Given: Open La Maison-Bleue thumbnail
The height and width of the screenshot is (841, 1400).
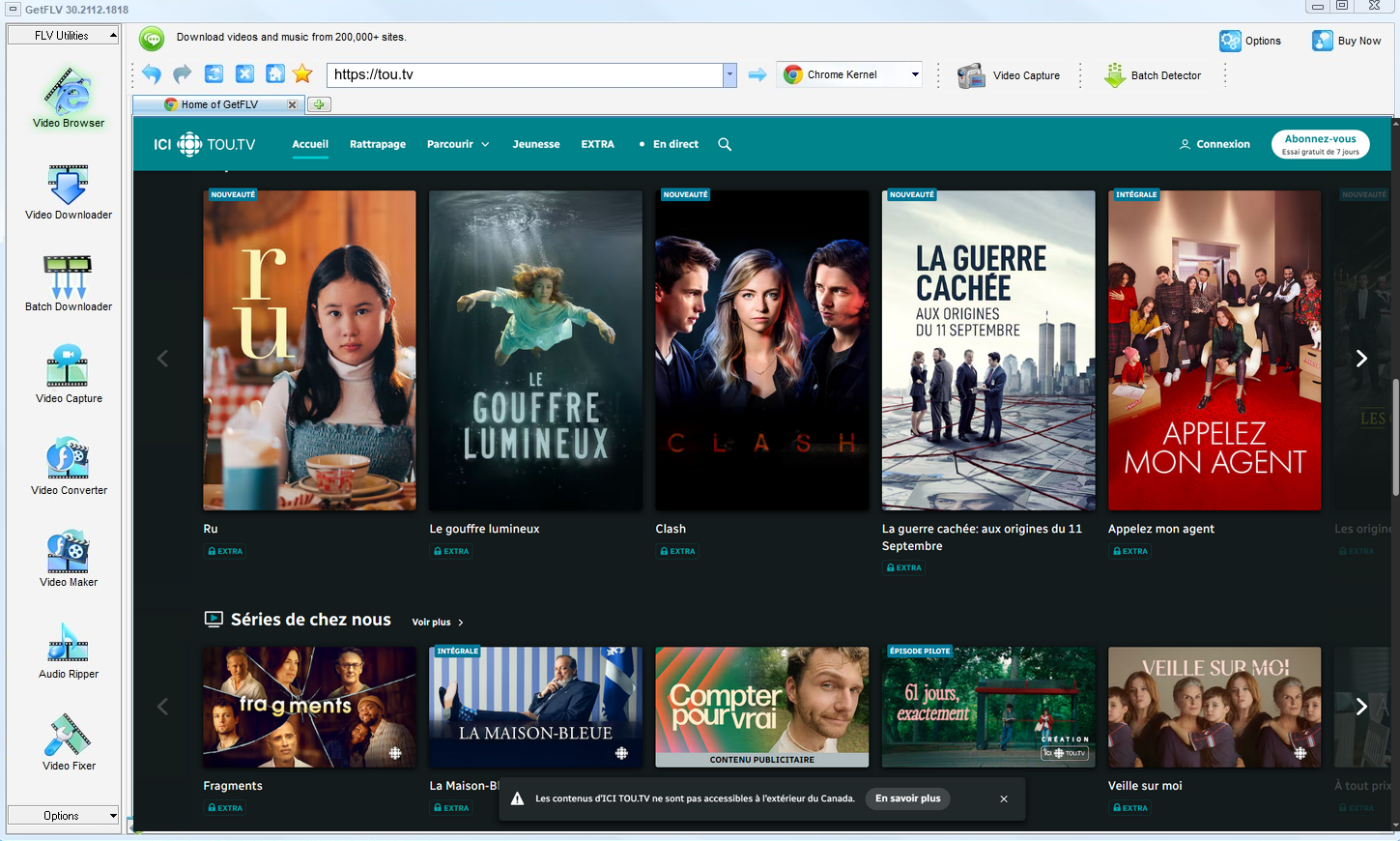Looking at the screenshot, I should coord(535,707).
